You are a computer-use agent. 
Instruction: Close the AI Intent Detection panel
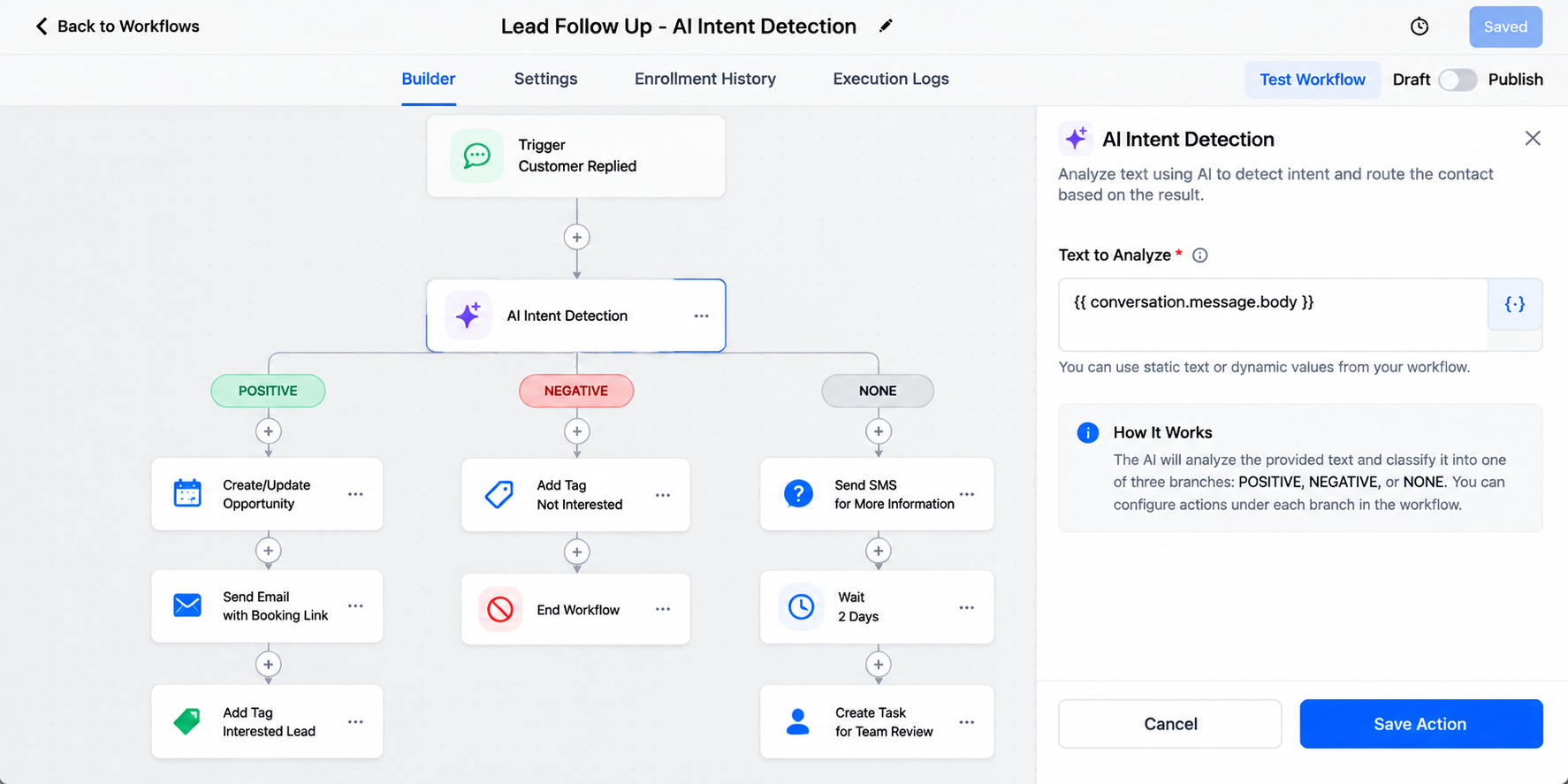tap(1533, 138)
